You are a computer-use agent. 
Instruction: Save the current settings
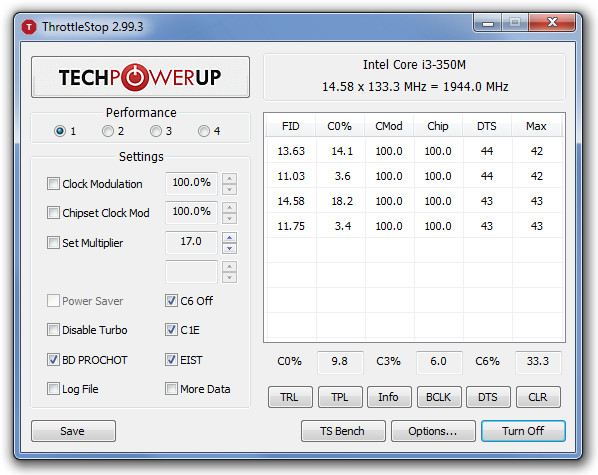point(73,431)
